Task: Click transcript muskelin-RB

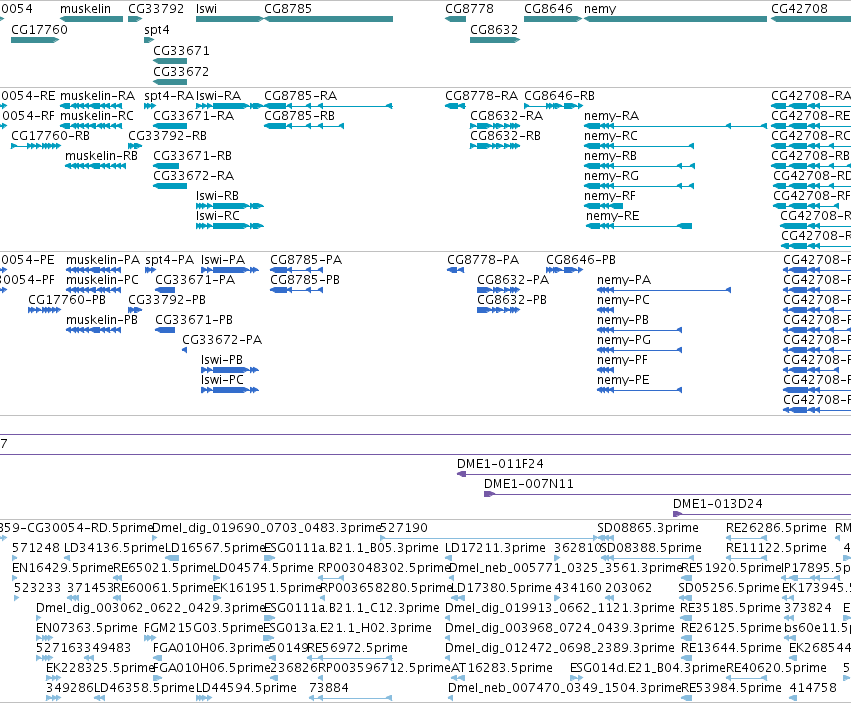Action: 96,166
